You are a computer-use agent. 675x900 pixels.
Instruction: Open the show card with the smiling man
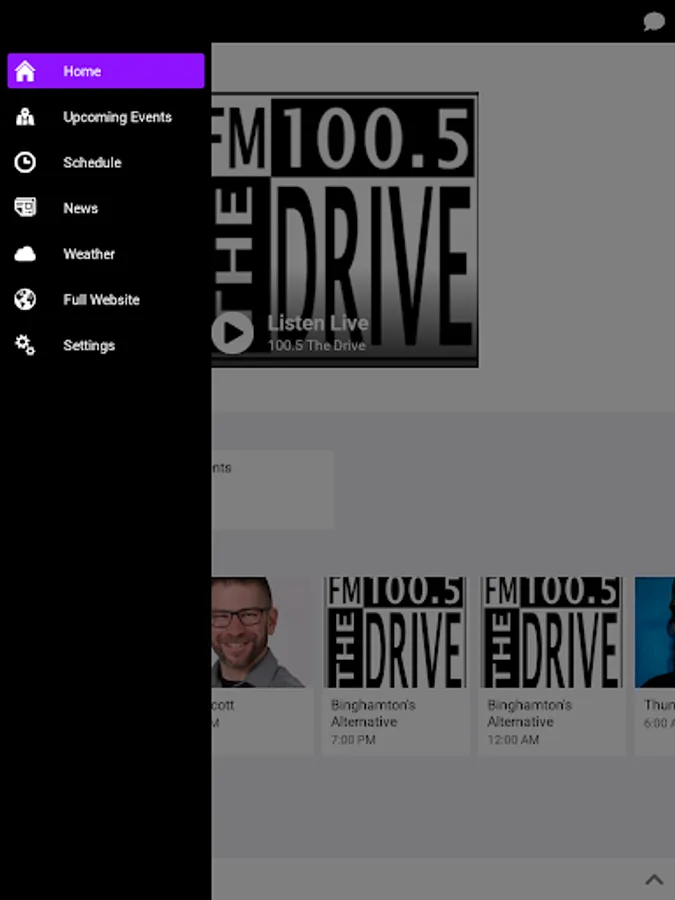[262, 666]
